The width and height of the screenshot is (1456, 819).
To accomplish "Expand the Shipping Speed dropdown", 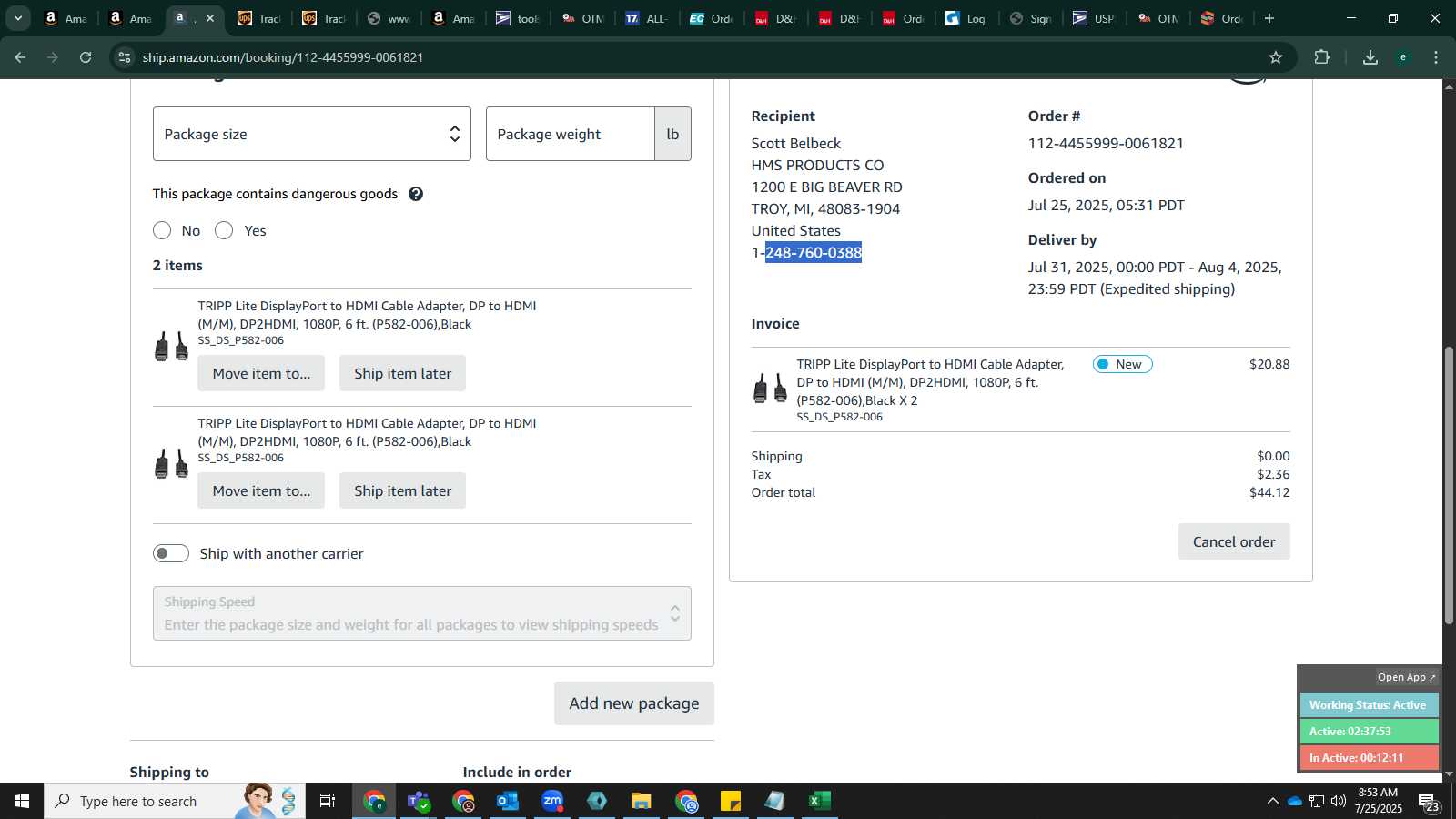I will pyautogui.click(x=422, y=613).
